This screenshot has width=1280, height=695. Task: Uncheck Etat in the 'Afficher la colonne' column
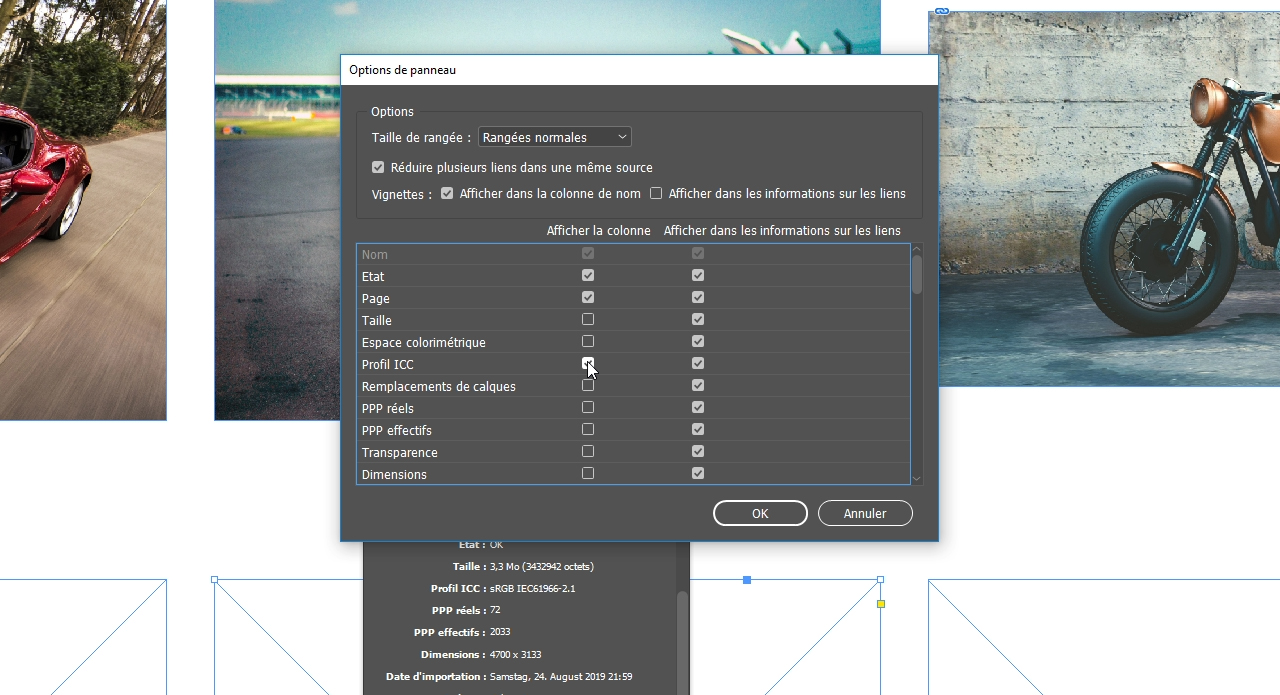tap(588, 275)
